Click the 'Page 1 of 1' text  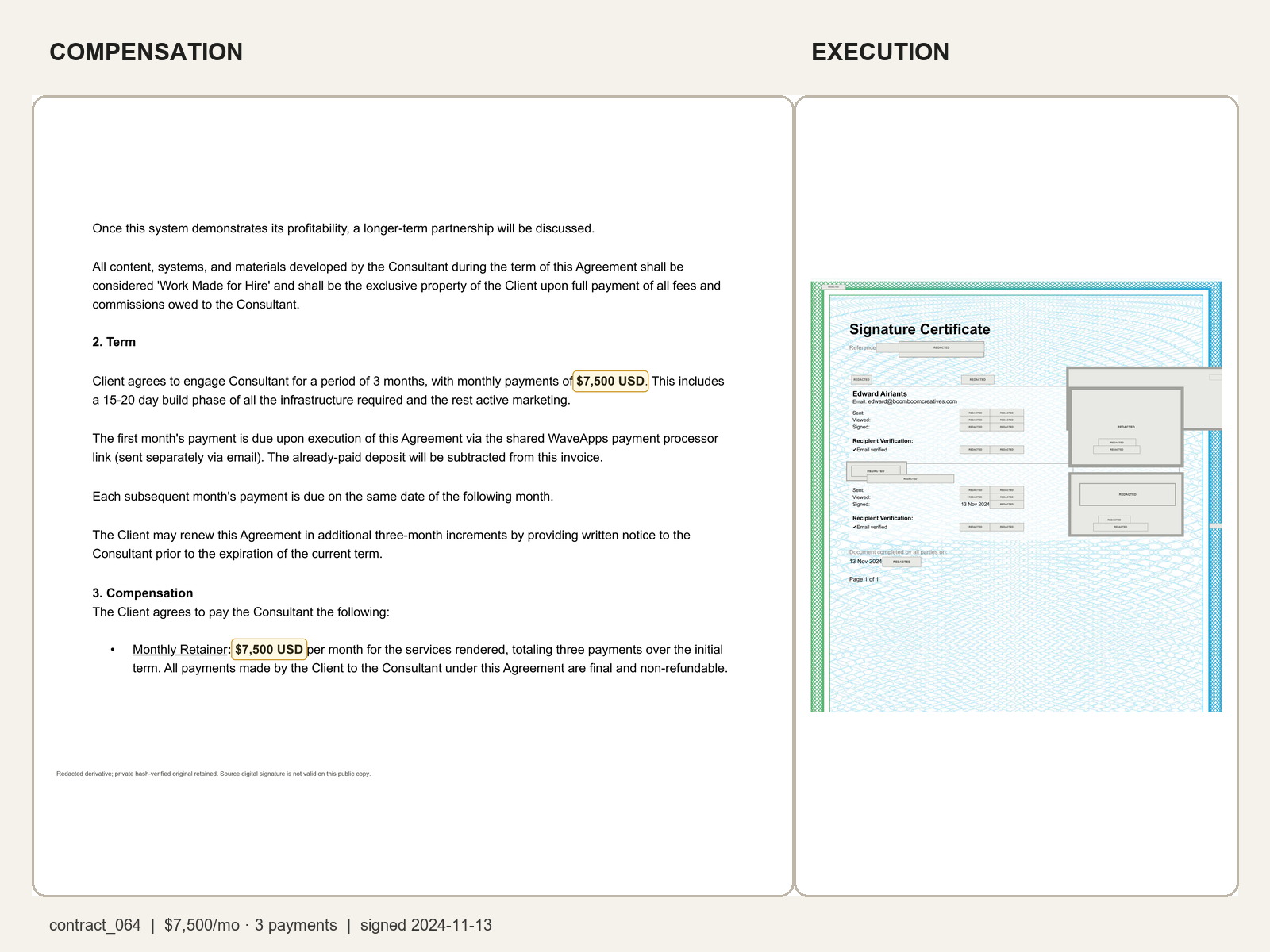pos(864,579)
